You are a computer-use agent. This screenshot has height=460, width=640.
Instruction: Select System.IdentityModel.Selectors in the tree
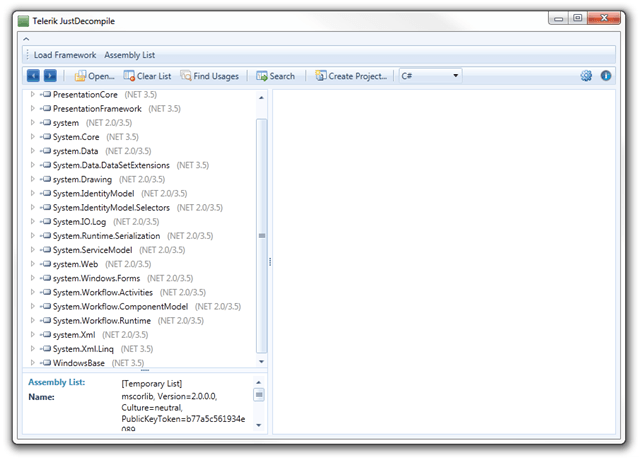coord(111,208)
